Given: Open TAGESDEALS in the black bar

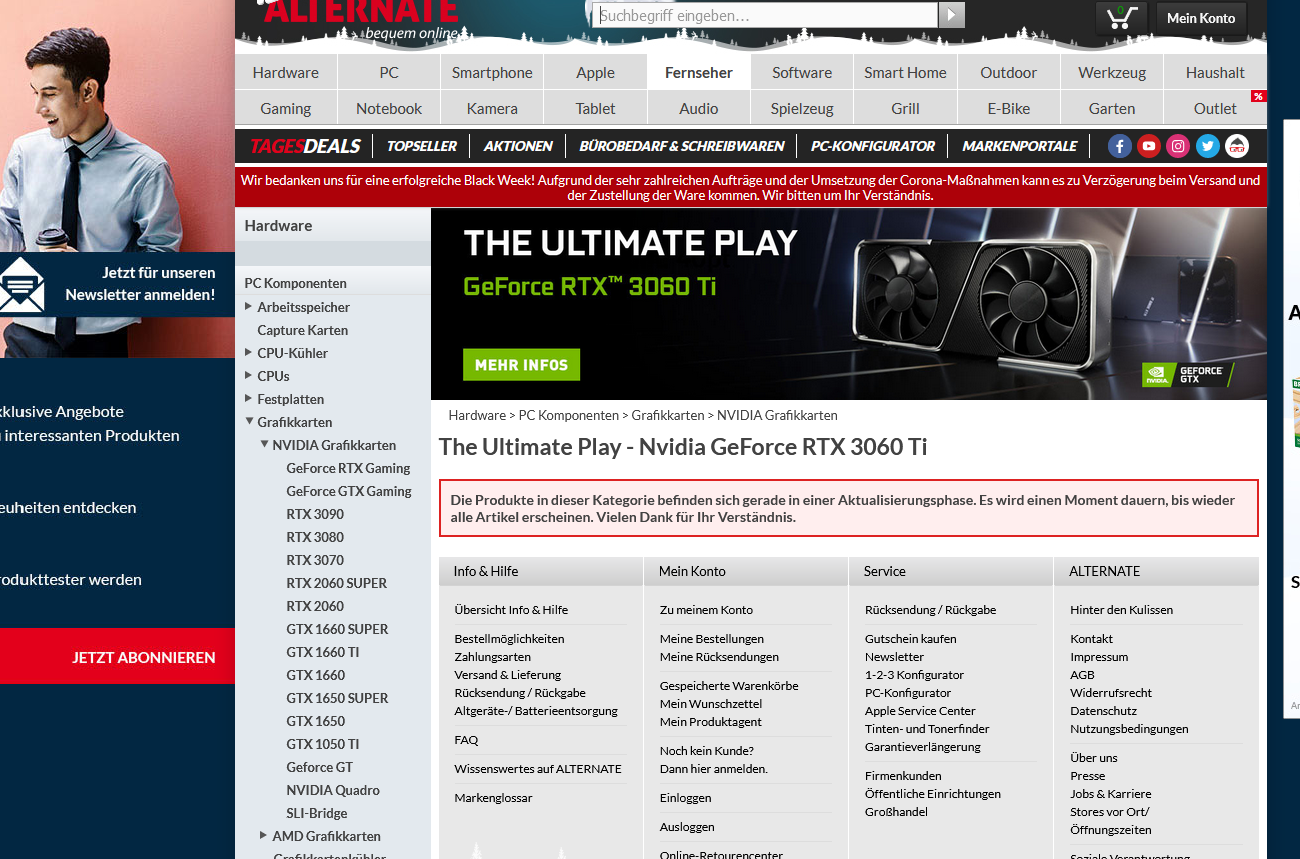Looking at the screenshot, I should point(305,146).
